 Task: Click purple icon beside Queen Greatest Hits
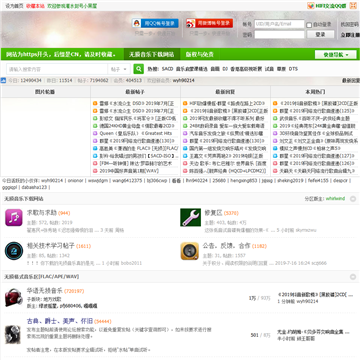tap(95, 133)
